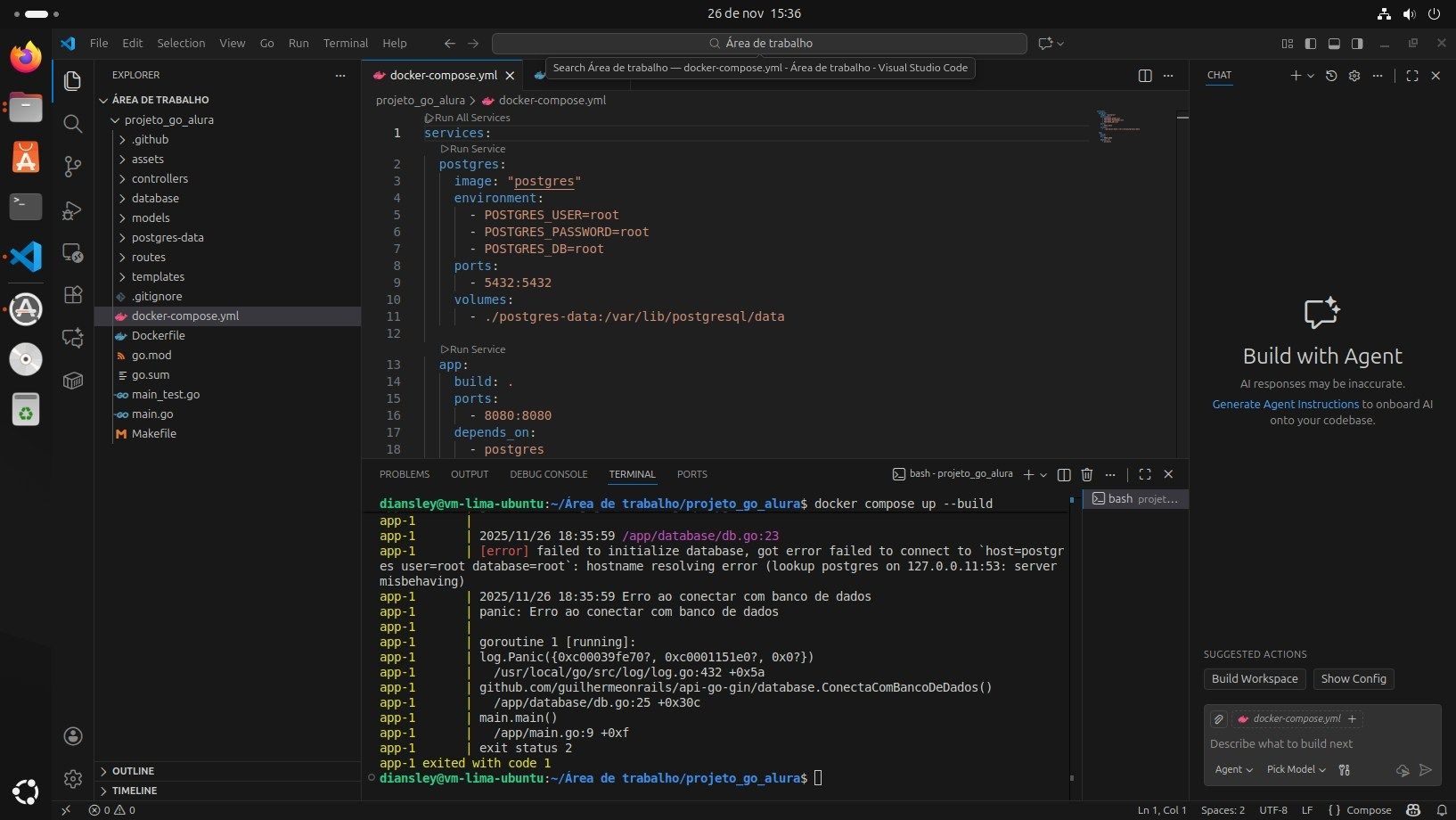Click Generate Agent Instructions link
This screenshot has height=820, width=1456.
point(1285,404)
